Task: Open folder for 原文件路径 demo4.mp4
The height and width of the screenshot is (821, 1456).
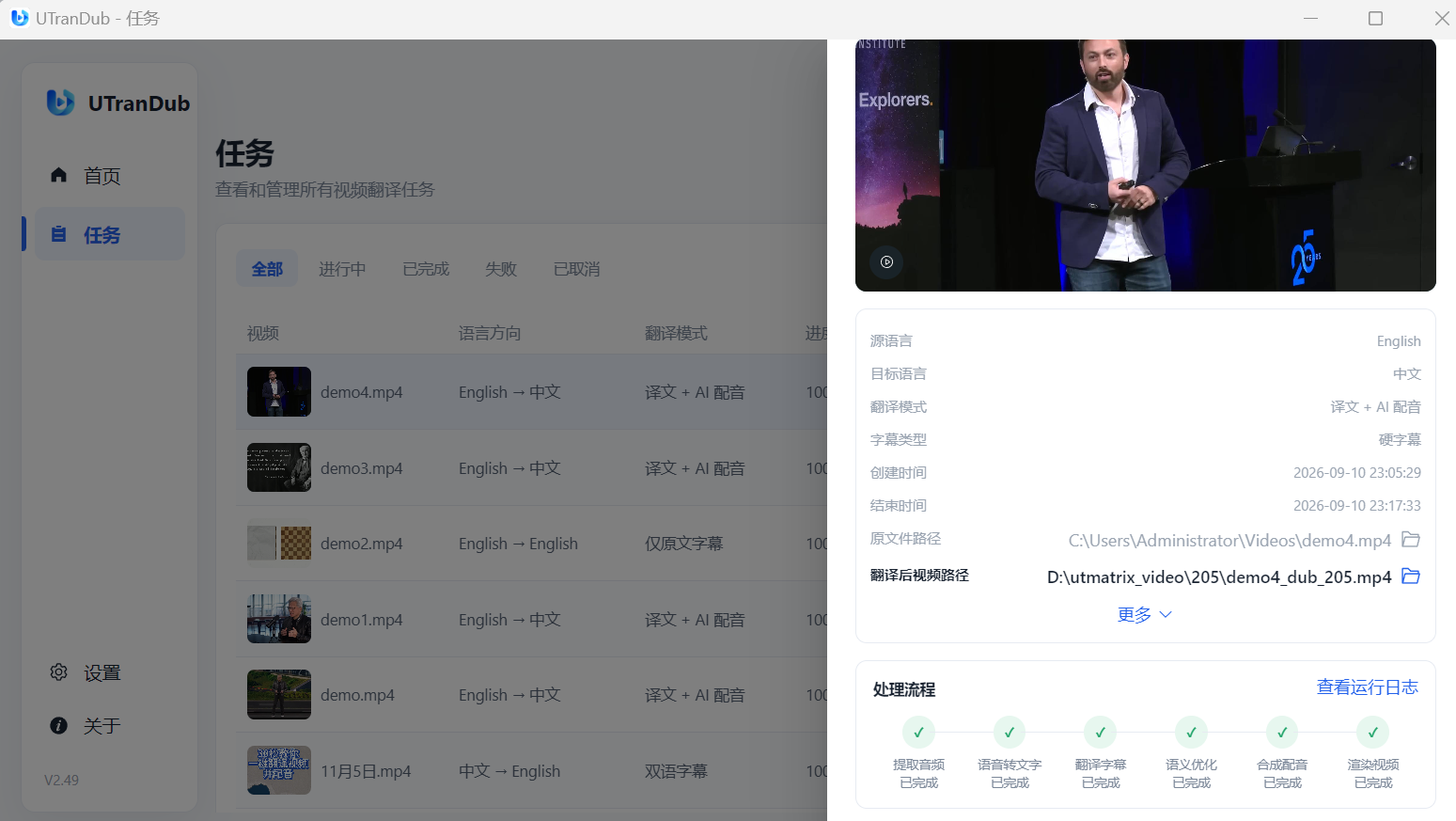Action: (1410, 540)
